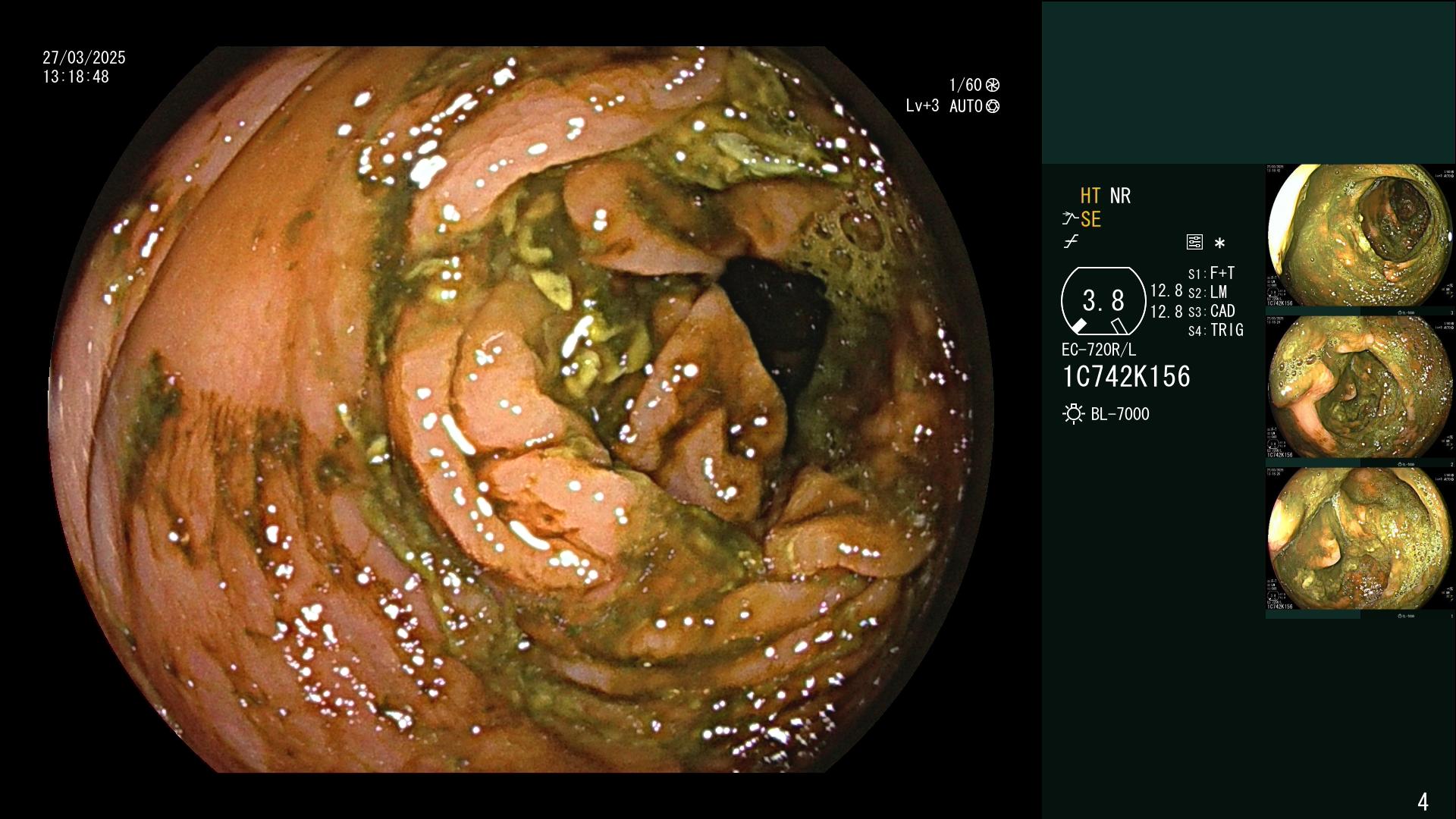
Task: Click the S3: CAD switch assignment
Action: 1212,311
